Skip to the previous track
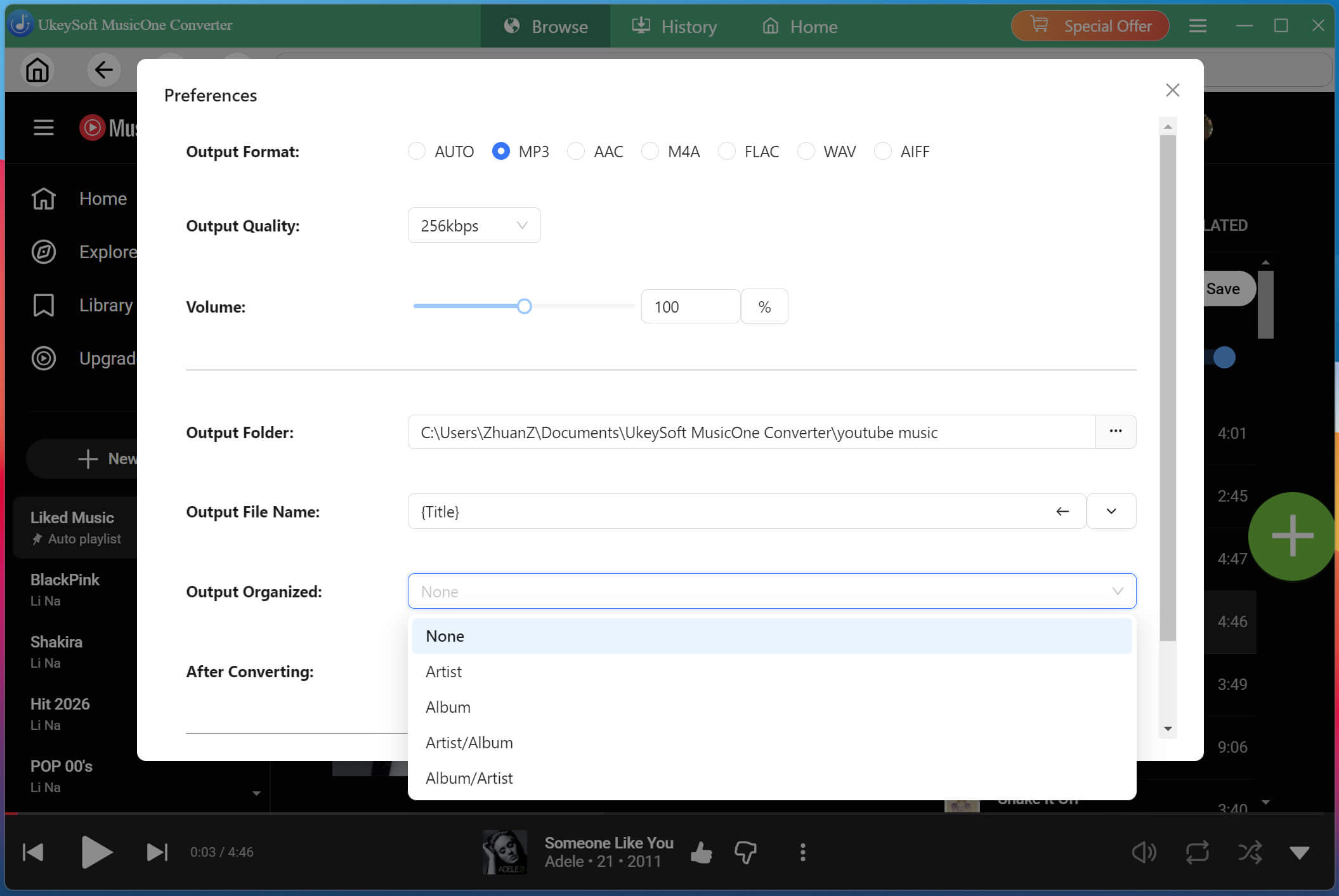 point(33,852)
